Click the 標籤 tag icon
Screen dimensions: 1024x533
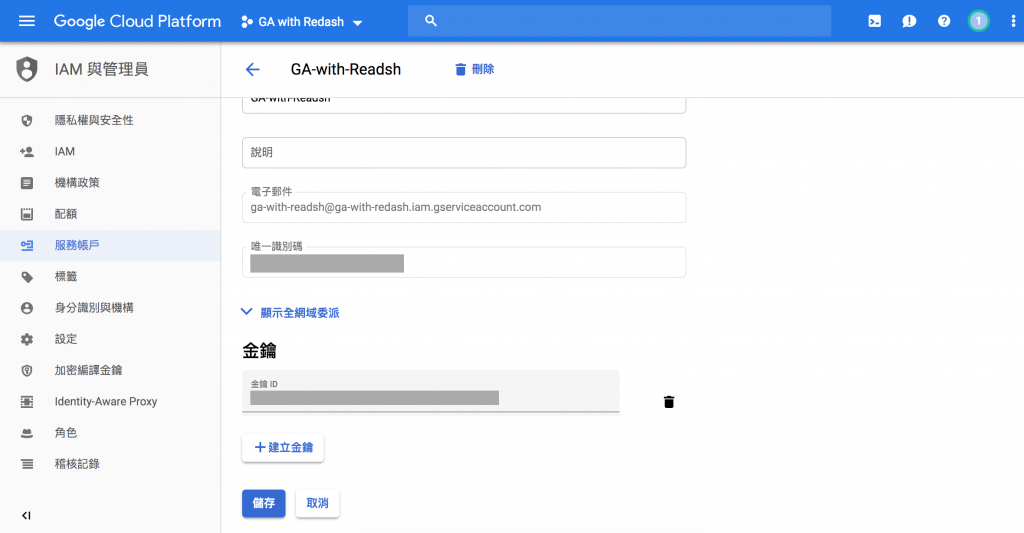[x=27, y=277]
